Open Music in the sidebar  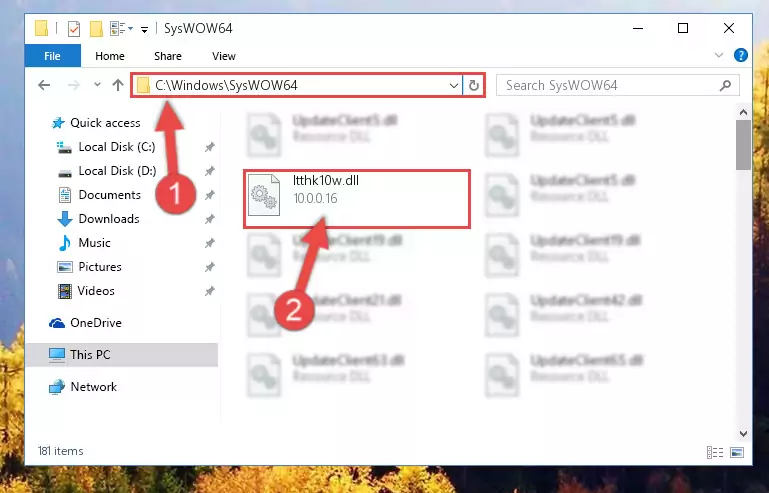(x=94, y=243)
